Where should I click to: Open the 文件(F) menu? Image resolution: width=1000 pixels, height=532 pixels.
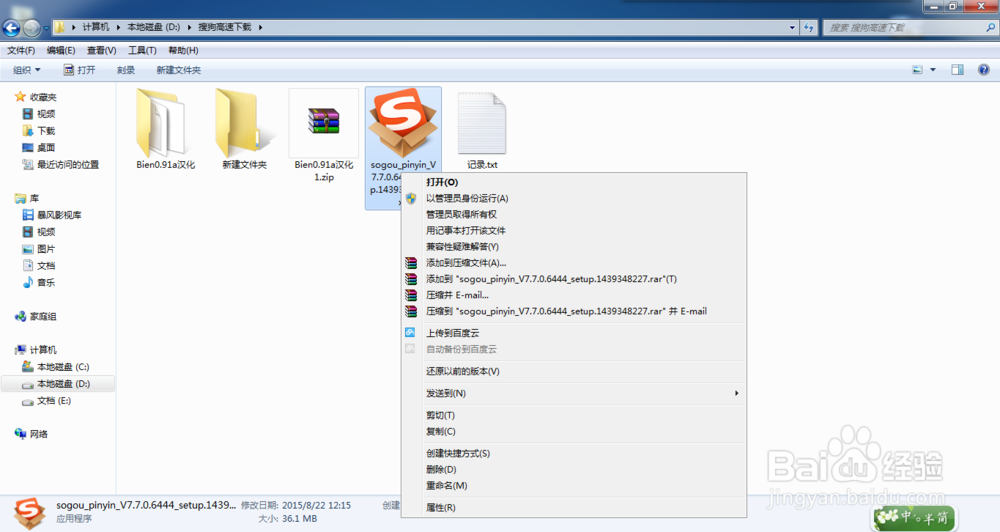[21, 50]
